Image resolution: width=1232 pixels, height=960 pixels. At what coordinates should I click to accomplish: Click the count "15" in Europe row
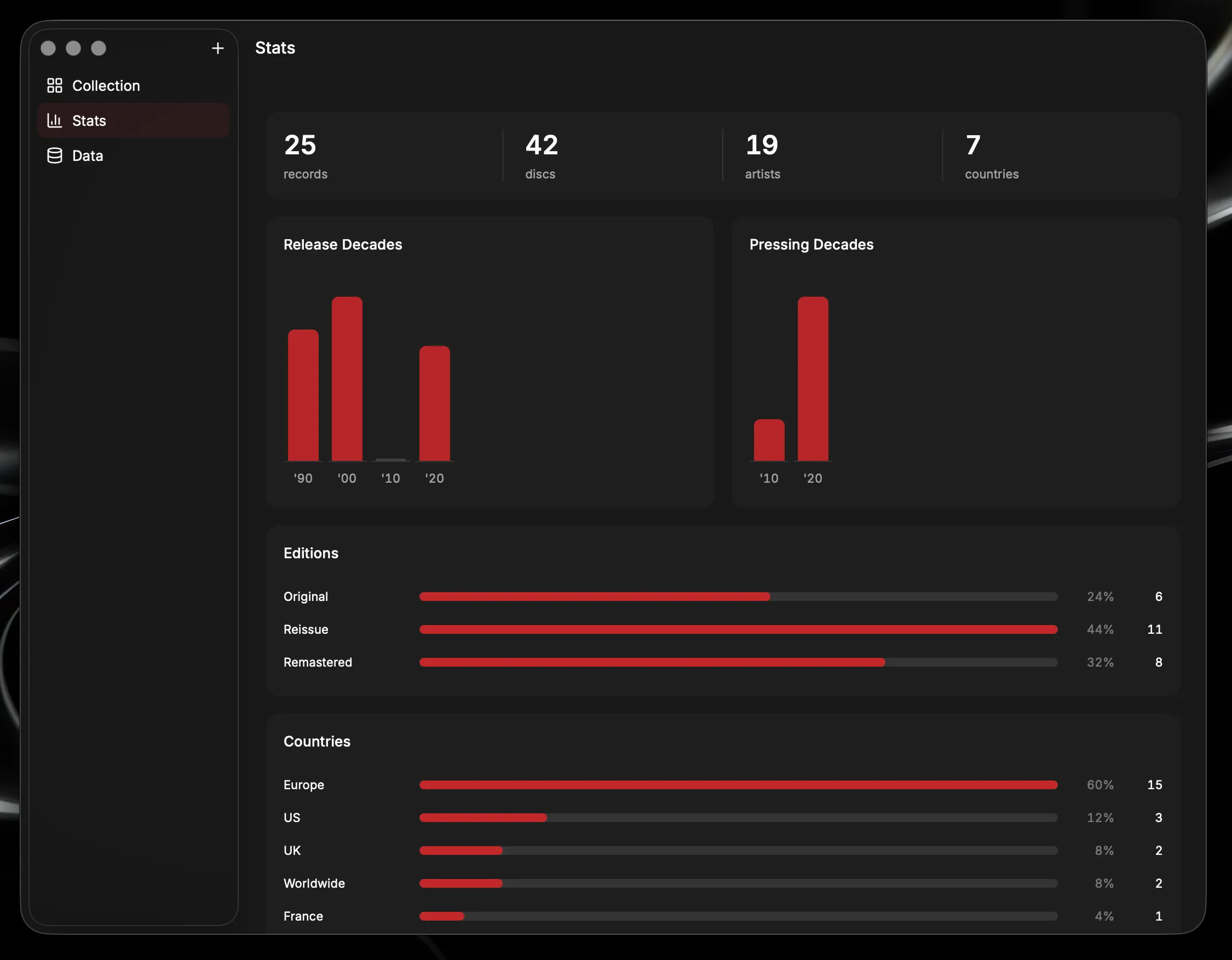pyautogui.click(x=1155, y=785)
